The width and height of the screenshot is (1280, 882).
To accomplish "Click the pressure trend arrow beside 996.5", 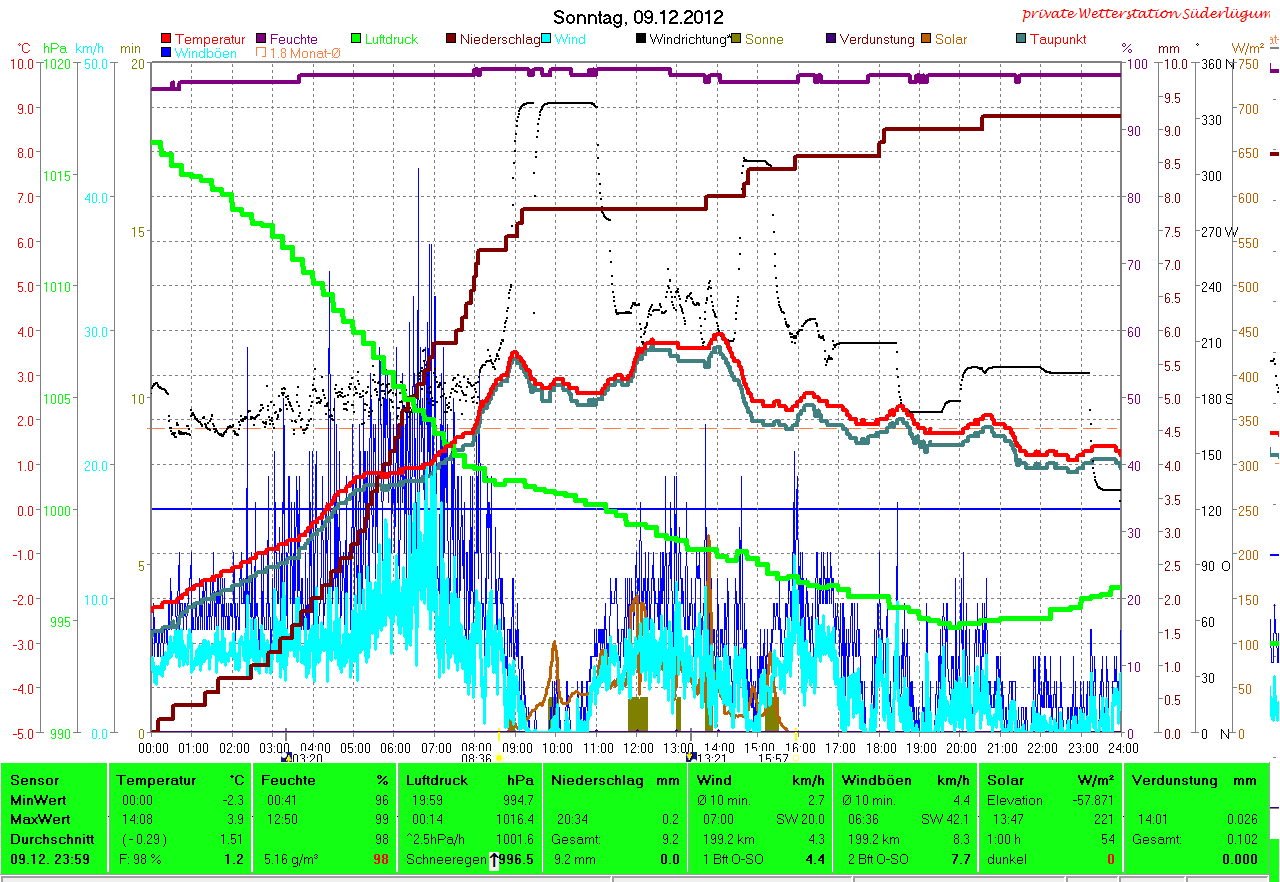I will point(494,860).
